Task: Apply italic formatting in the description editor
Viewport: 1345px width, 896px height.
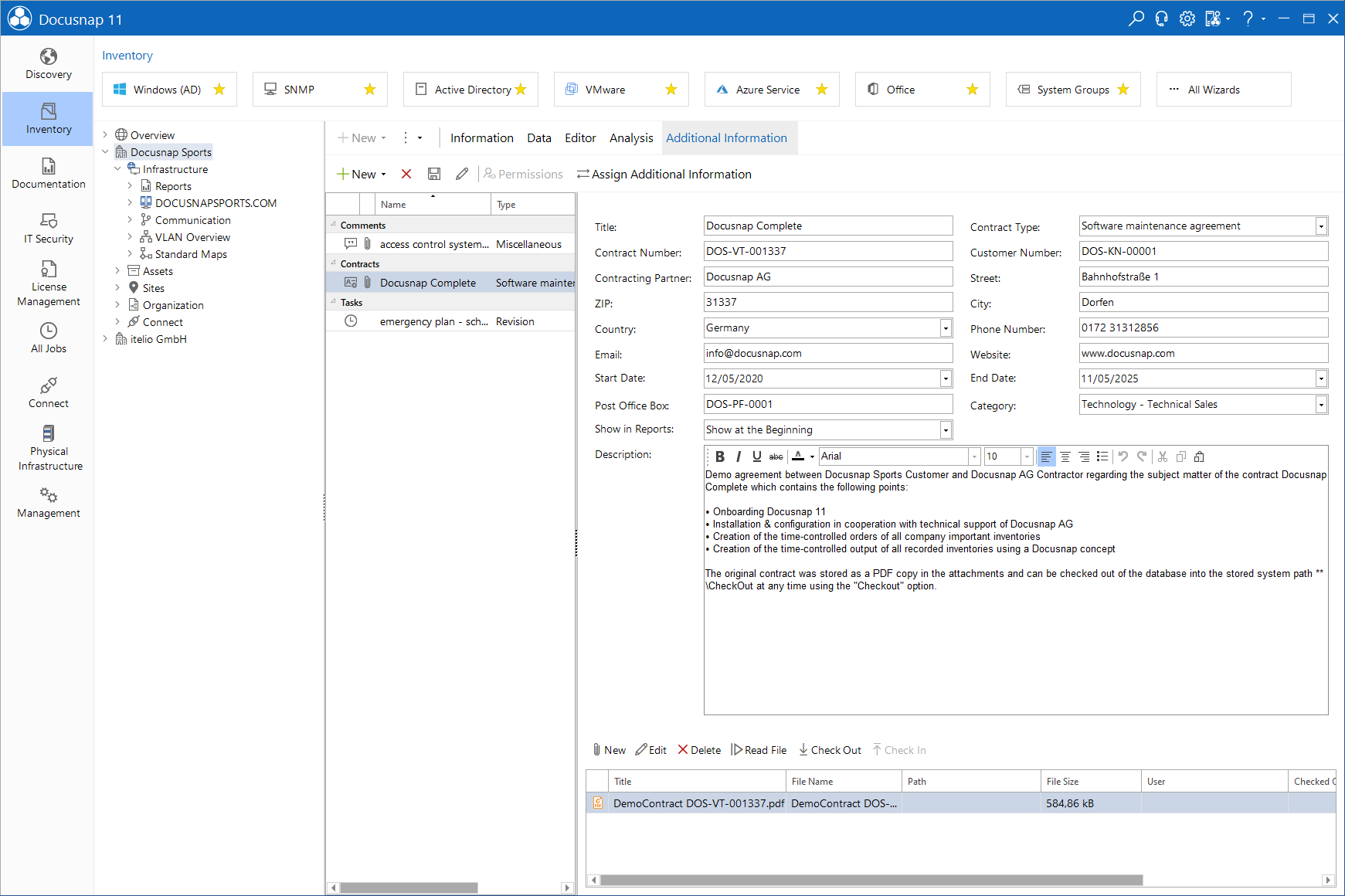Action: coord(739,456)
